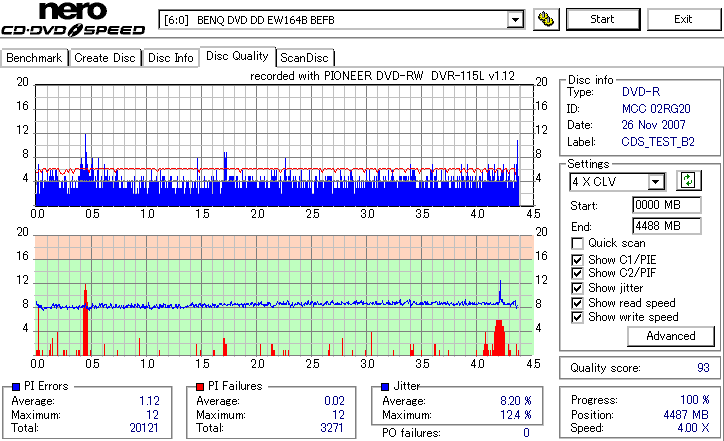The width and height of the screenshot is (724, 441).
Task: Click the Nero CD-DVD Speed logo
Action: pyautogui.click(x=73, y=19)
